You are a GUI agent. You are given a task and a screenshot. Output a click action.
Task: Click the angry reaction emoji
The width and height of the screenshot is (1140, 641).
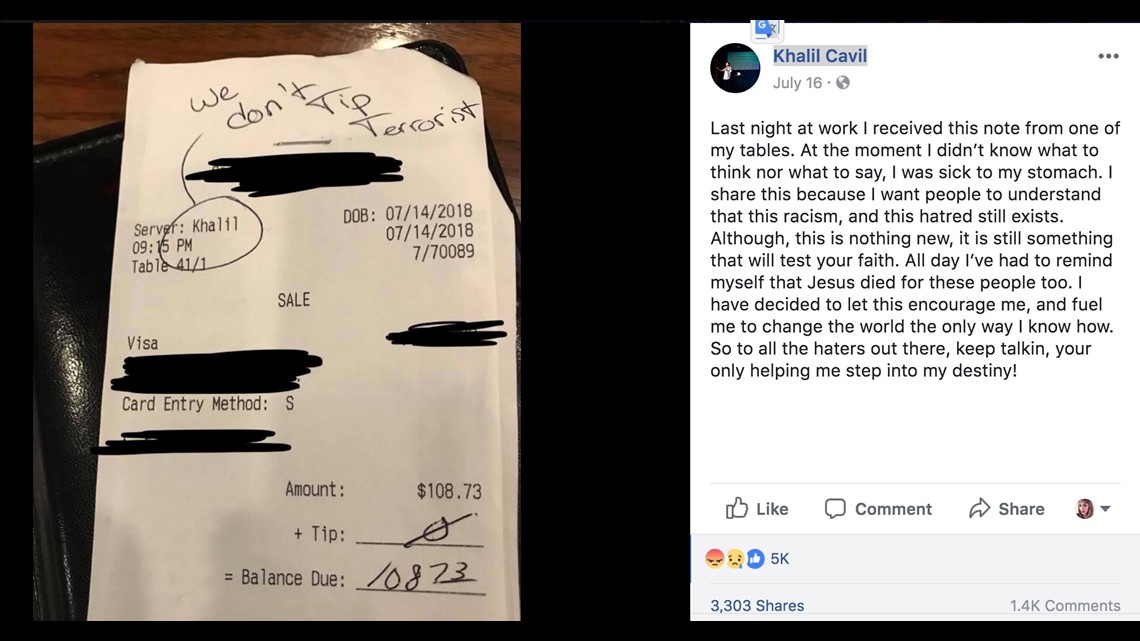tap(715, 558)
